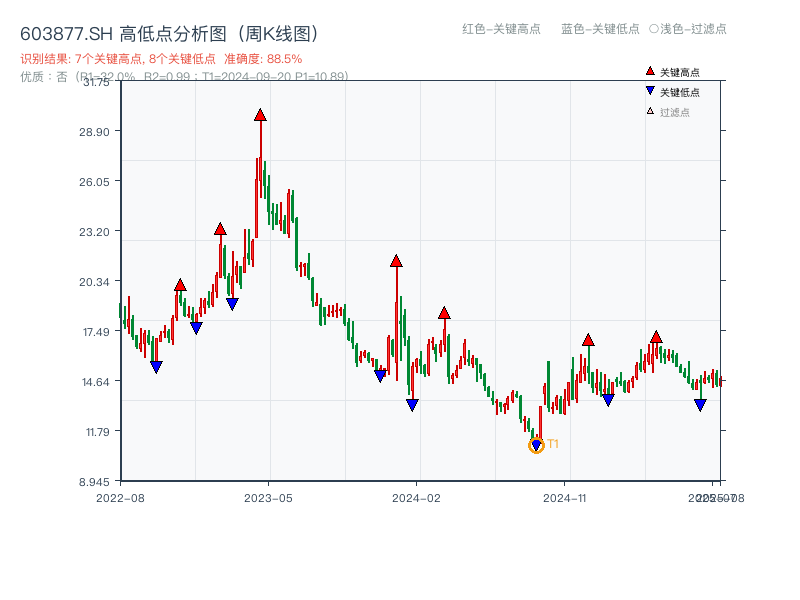800x600 pixels.
Task: Select the blue low triangle near 14.64 before 2024-02
Action: click(x=380, y=376)
